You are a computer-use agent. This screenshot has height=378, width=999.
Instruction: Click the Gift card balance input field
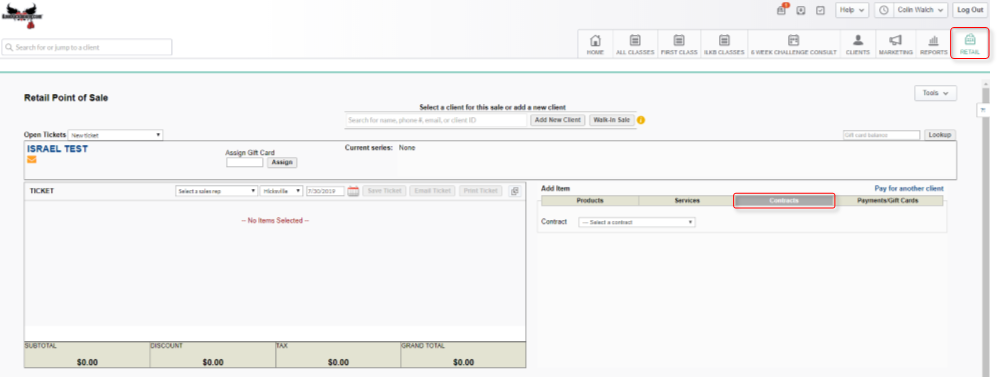coord(882,135)
